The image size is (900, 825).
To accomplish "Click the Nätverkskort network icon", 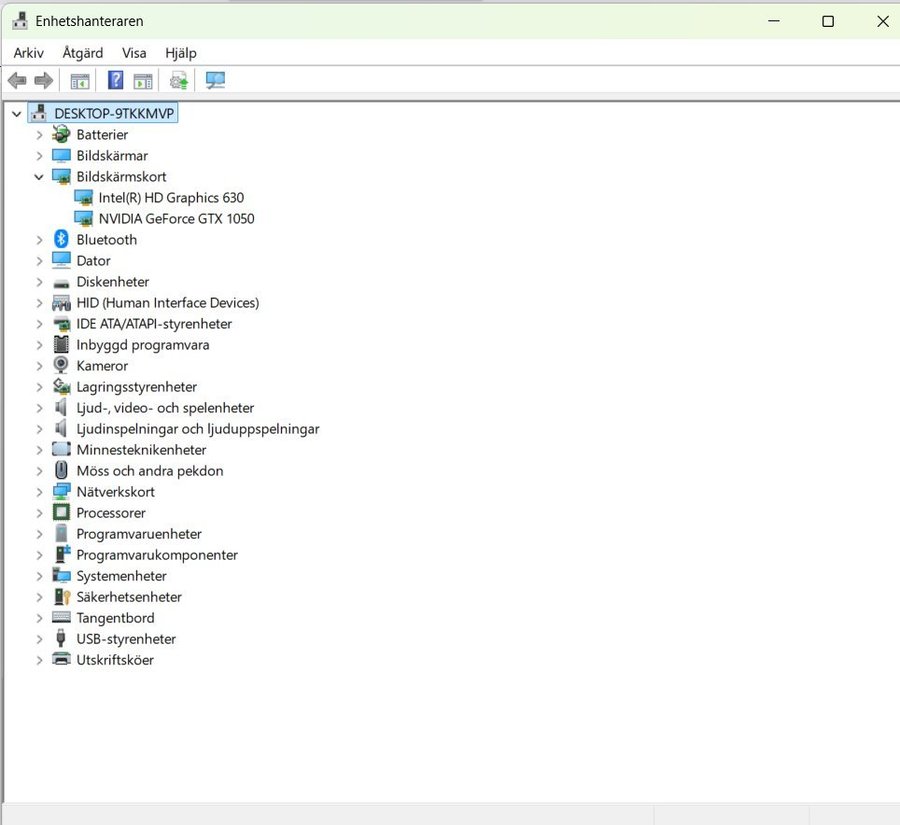I will coord(61,491).
